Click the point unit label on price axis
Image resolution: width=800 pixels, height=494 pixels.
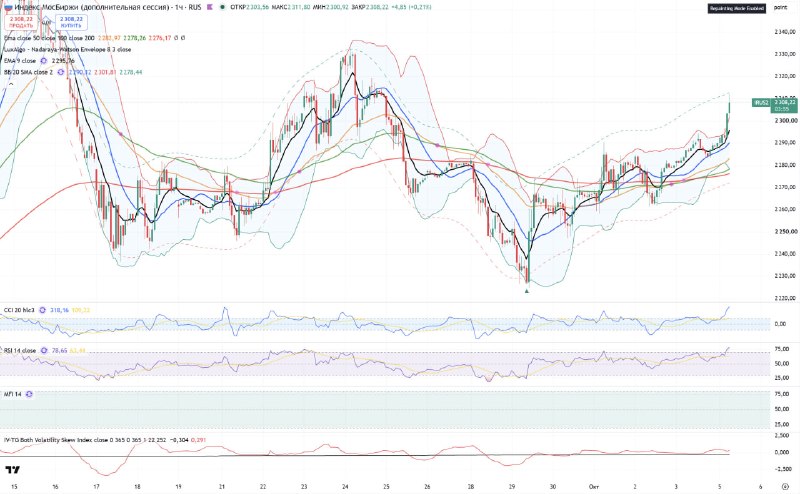[780, 7]
